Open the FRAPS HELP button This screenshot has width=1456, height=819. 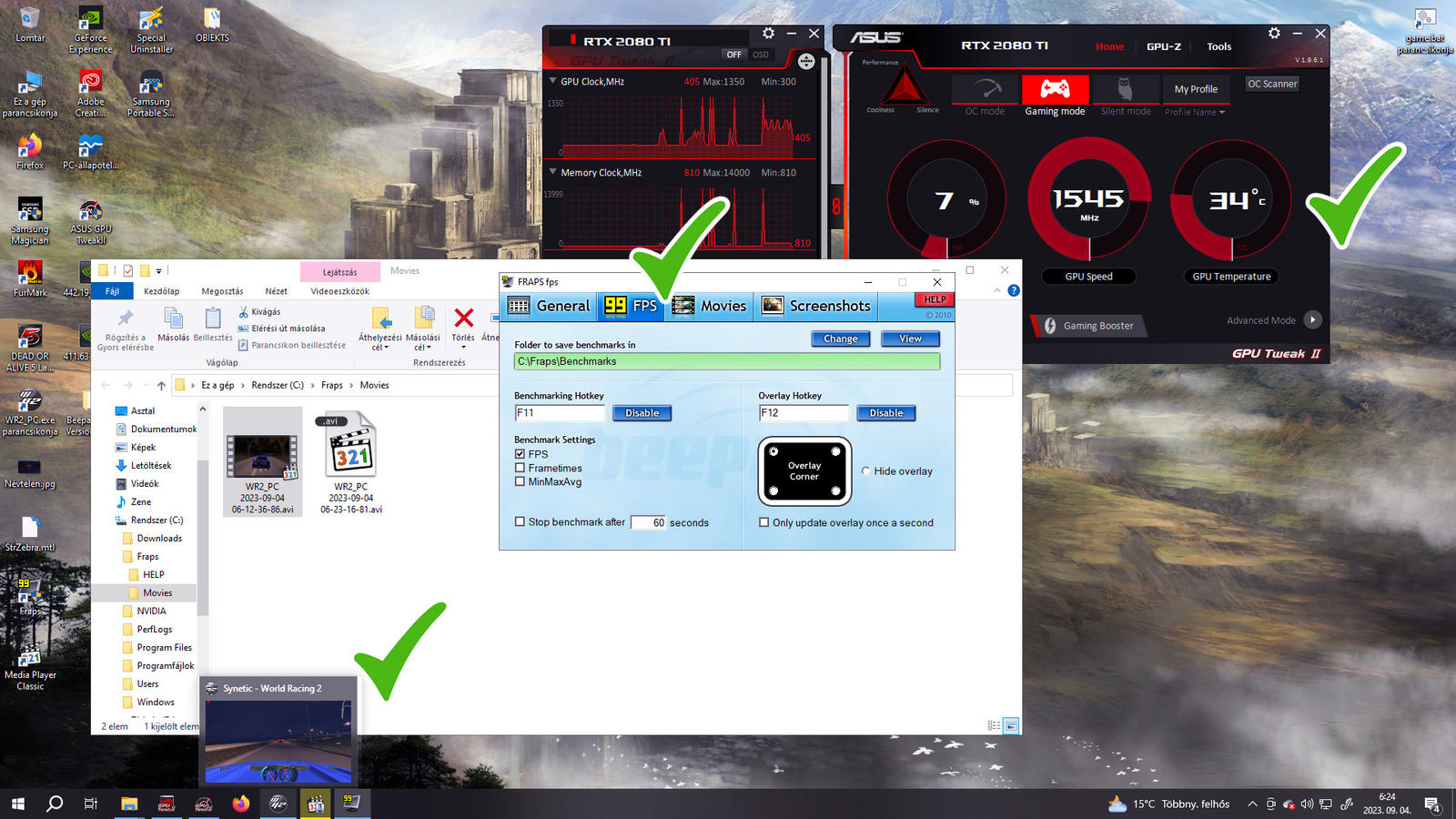pos(935,299)
